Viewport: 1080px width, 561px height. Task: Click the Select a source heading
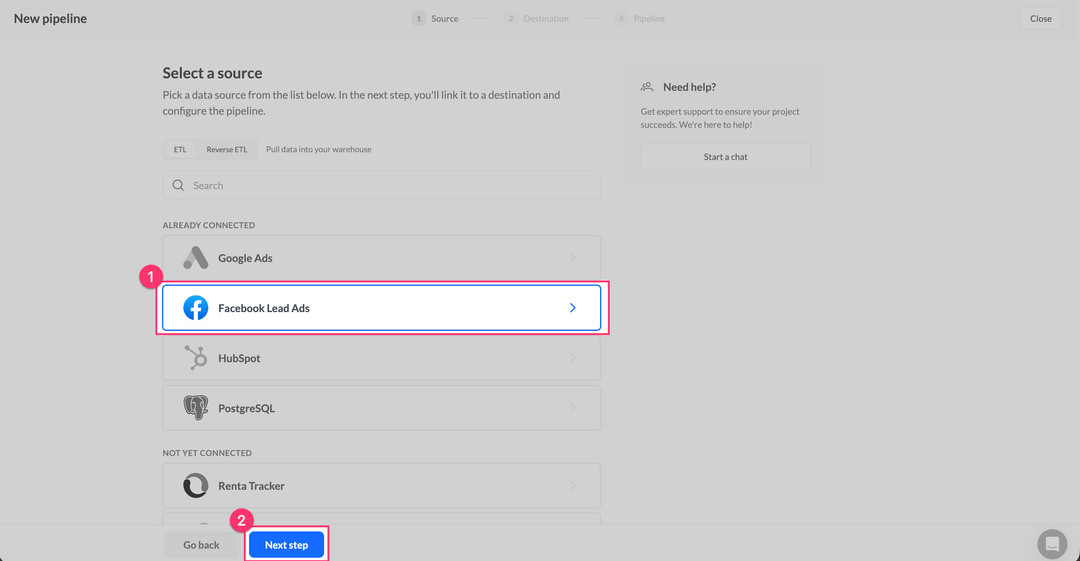pyautogui.click(x=212, y=73)
